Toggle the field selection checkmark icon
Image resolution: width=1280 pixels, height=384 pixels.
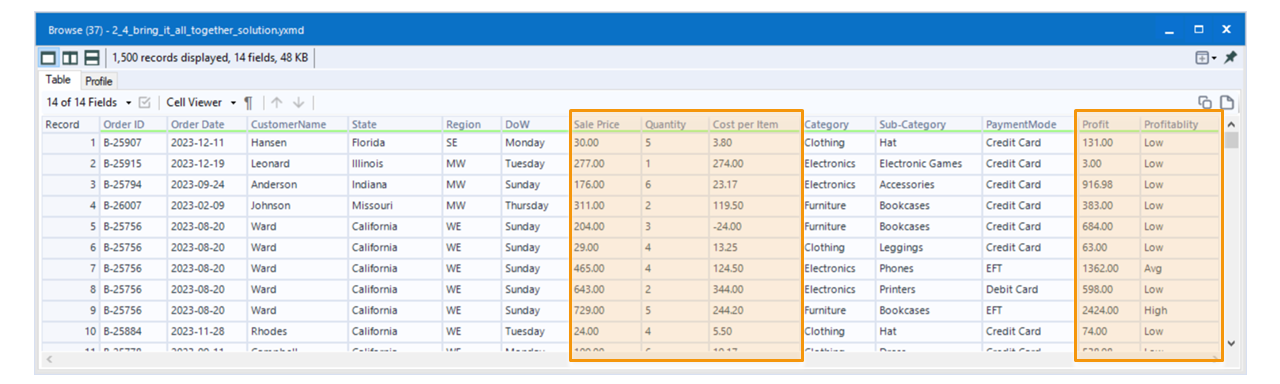pos(144,102)
